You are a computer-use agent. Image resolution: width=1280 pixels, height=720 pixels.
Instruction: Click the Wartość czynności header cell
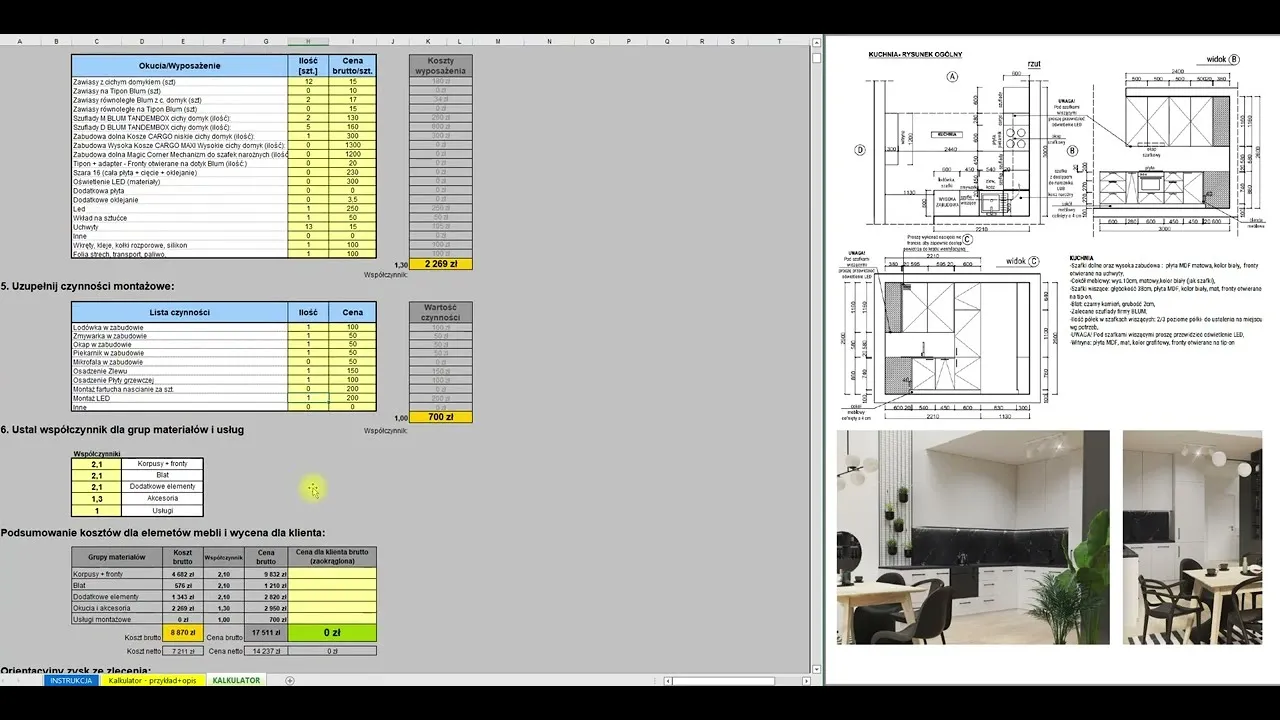441,312
